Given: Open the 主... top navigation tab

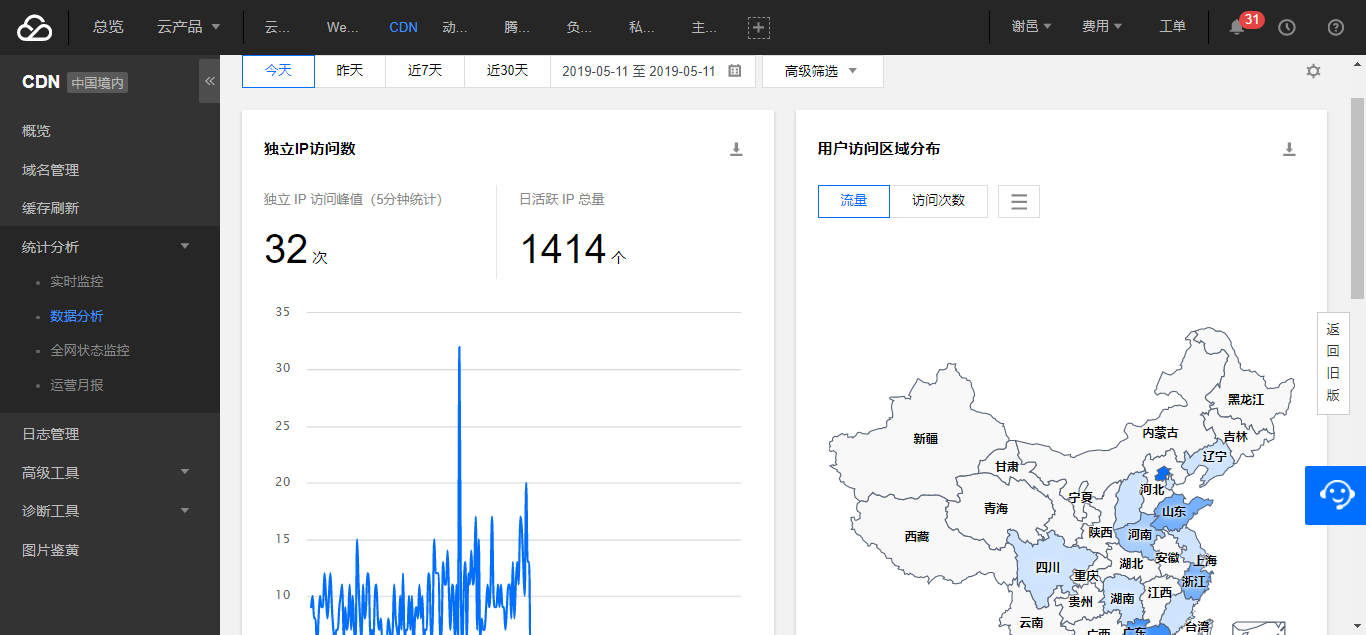Looking at the screenshot, I should 704,27.
